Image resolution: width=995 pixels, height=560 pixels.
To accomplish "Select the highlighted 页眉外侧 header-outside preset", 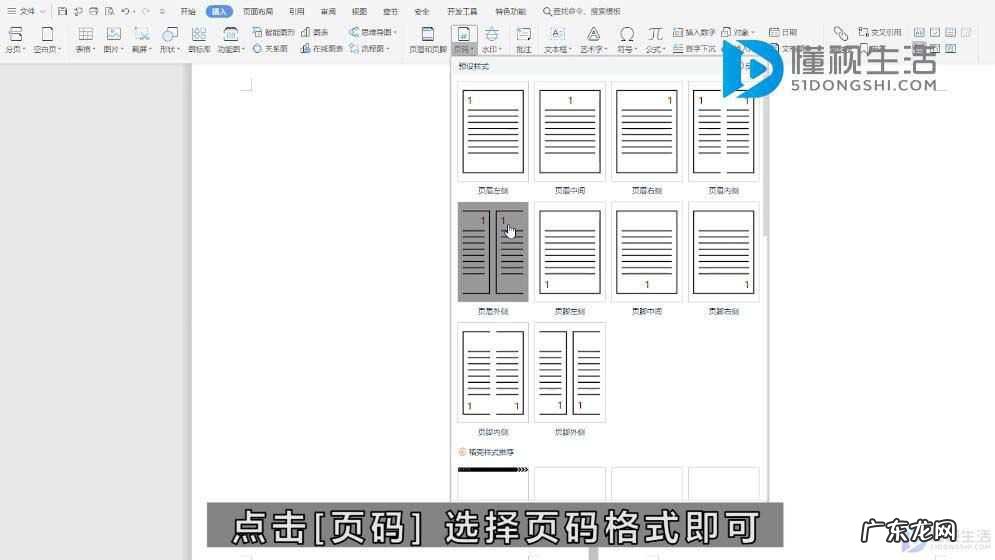I will [493, 252].
